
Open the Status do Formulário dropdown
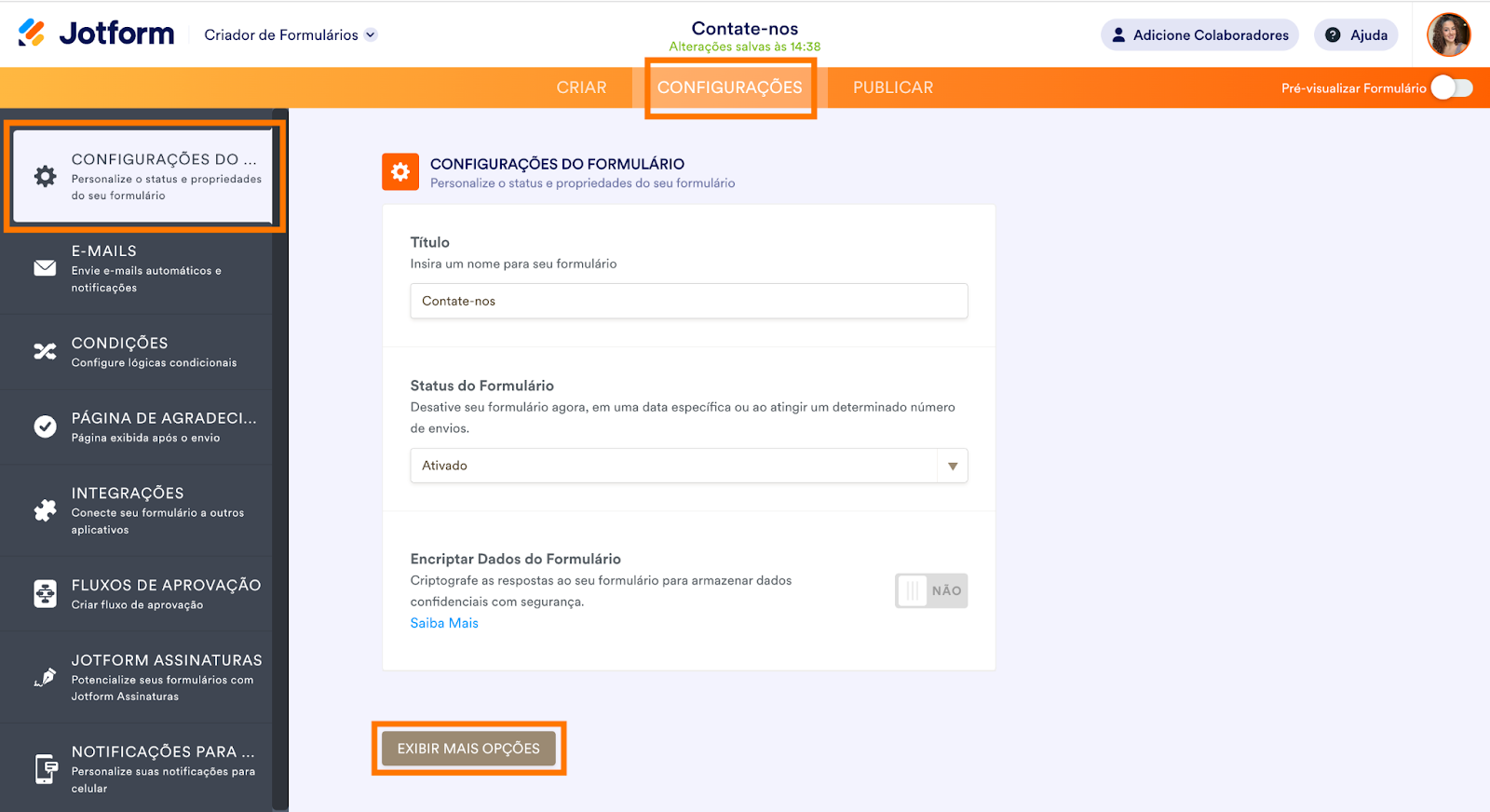click(x=951, y=465)
